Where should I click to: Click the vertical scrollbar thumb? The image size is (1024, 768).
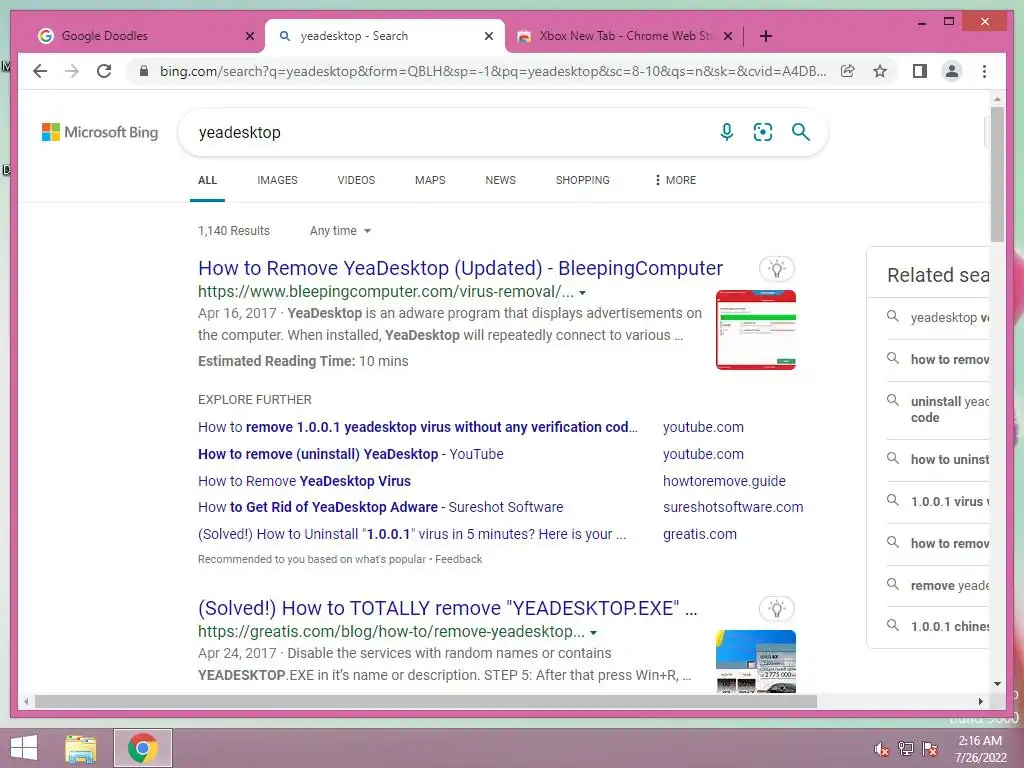pyautogui.click(x=997, y=174)
